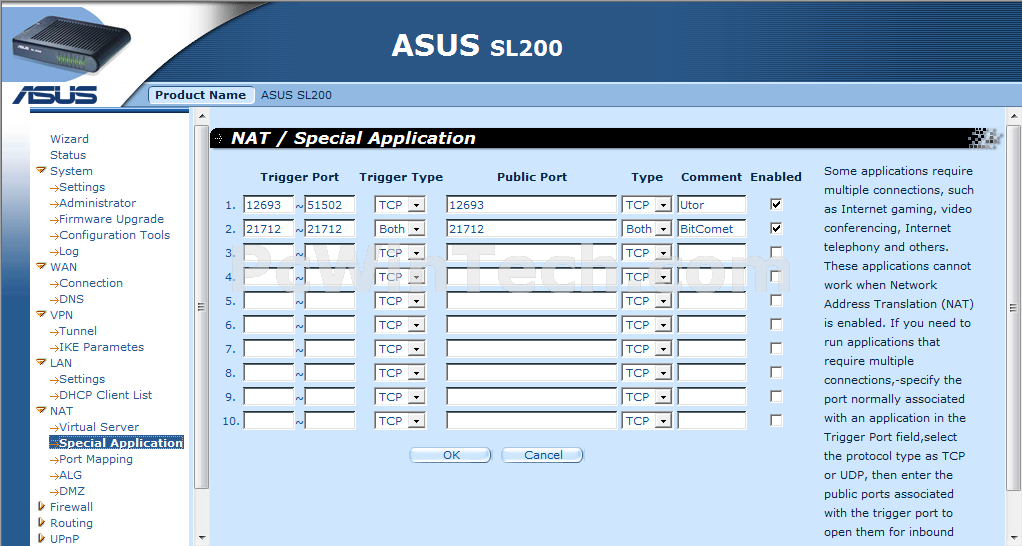Click the NAT / Special Application header icon
The height and width of the screenshot is (546, 1022).
(218, 138)
